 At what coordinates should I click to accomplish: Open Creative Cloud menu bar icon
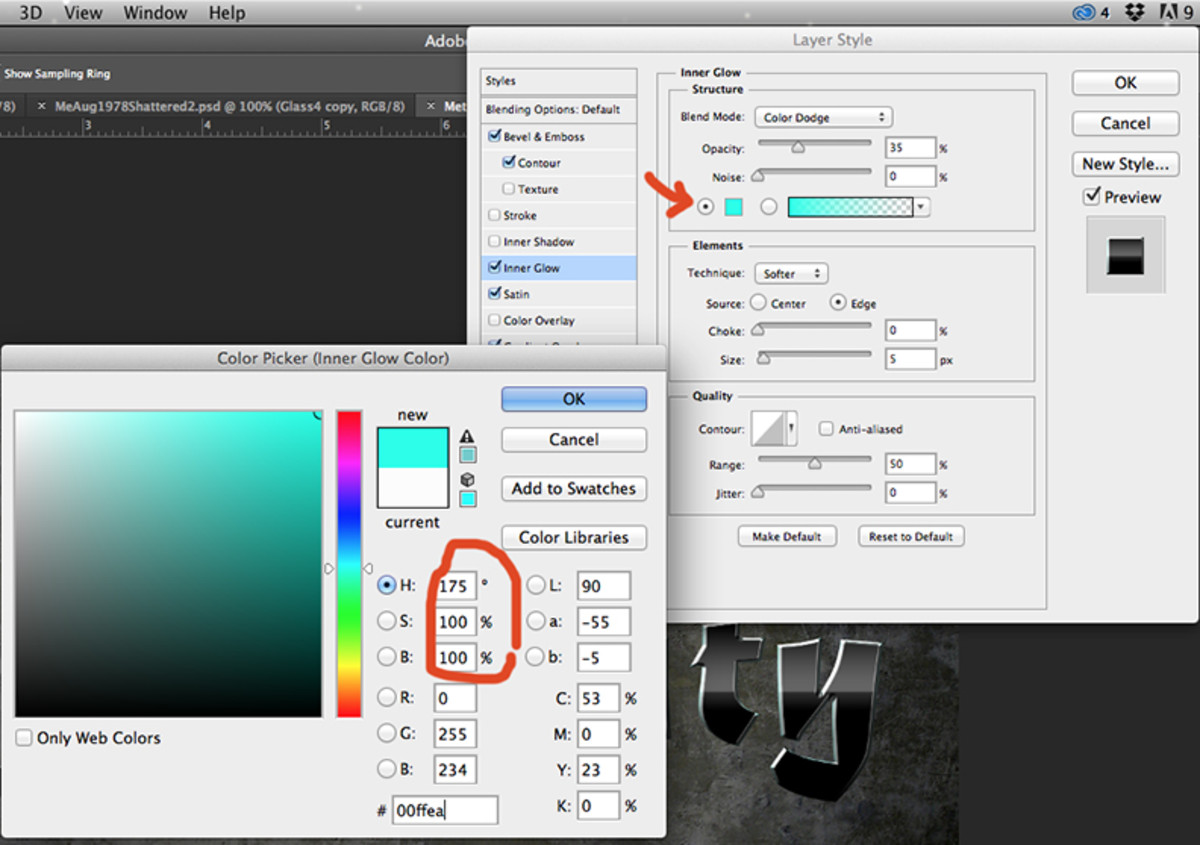1083,13
